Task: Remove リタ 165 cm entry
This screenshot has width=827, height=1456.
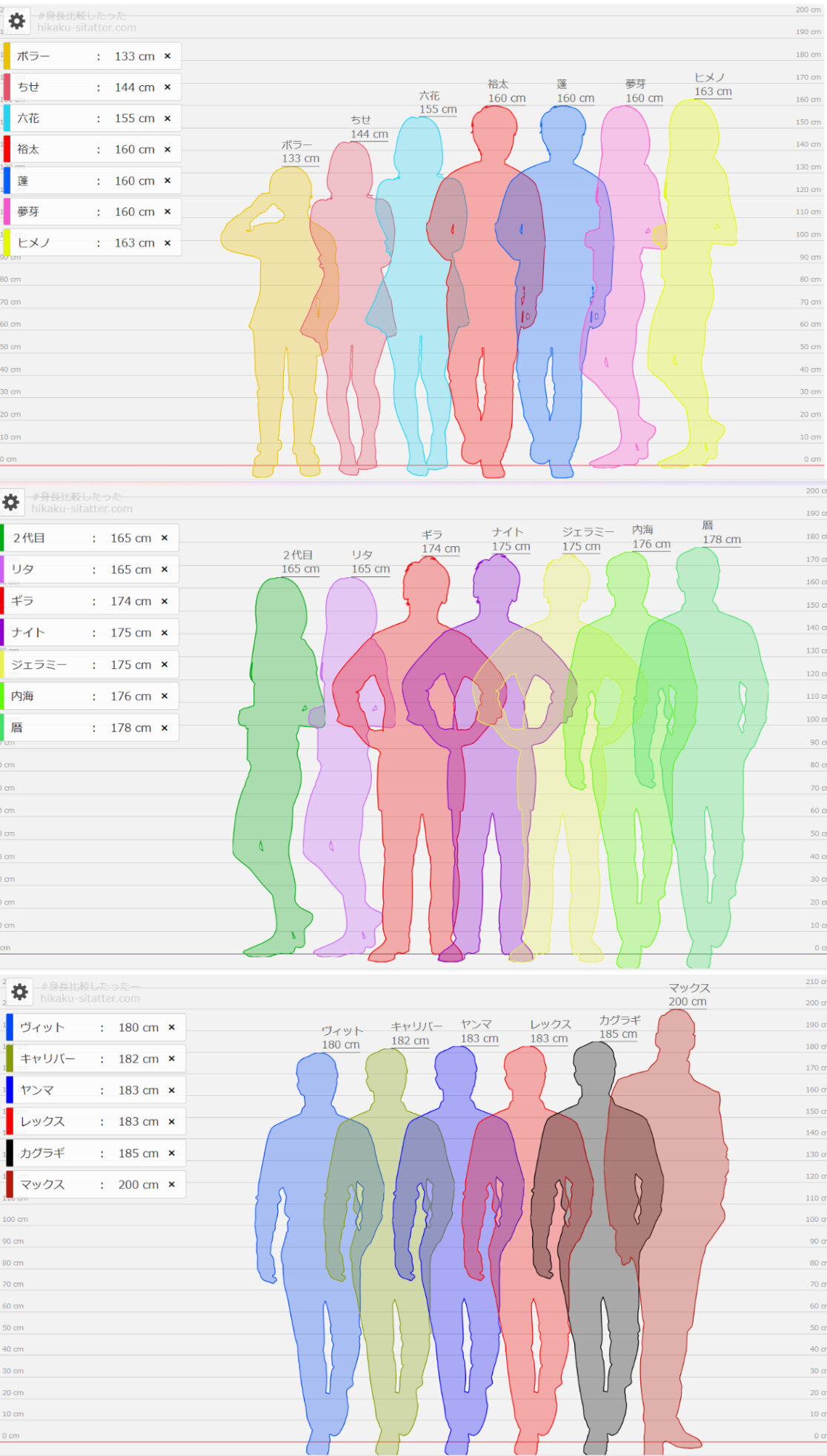Action: 165,570
